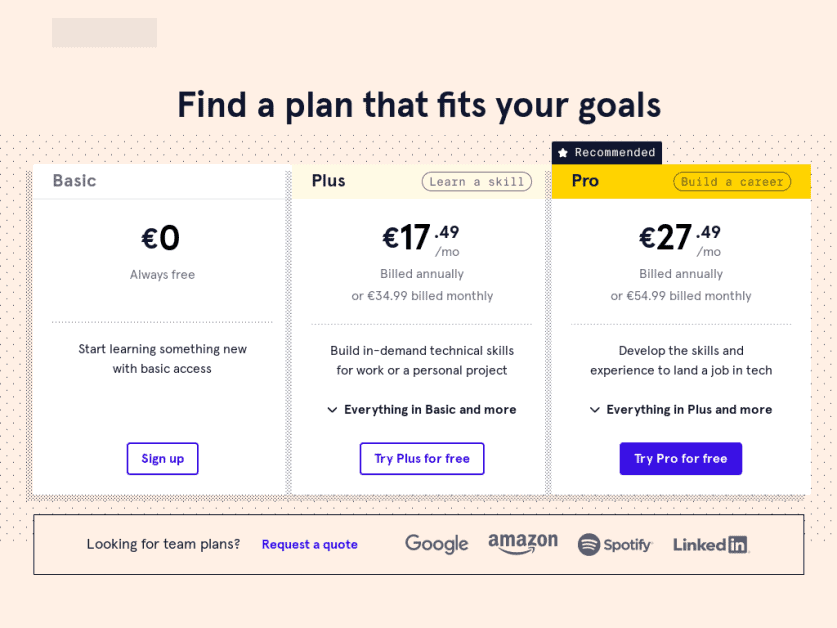Click the site logo placeholder top left
The height and width of the screenshot is (628, 837).
tap(103, 31)
